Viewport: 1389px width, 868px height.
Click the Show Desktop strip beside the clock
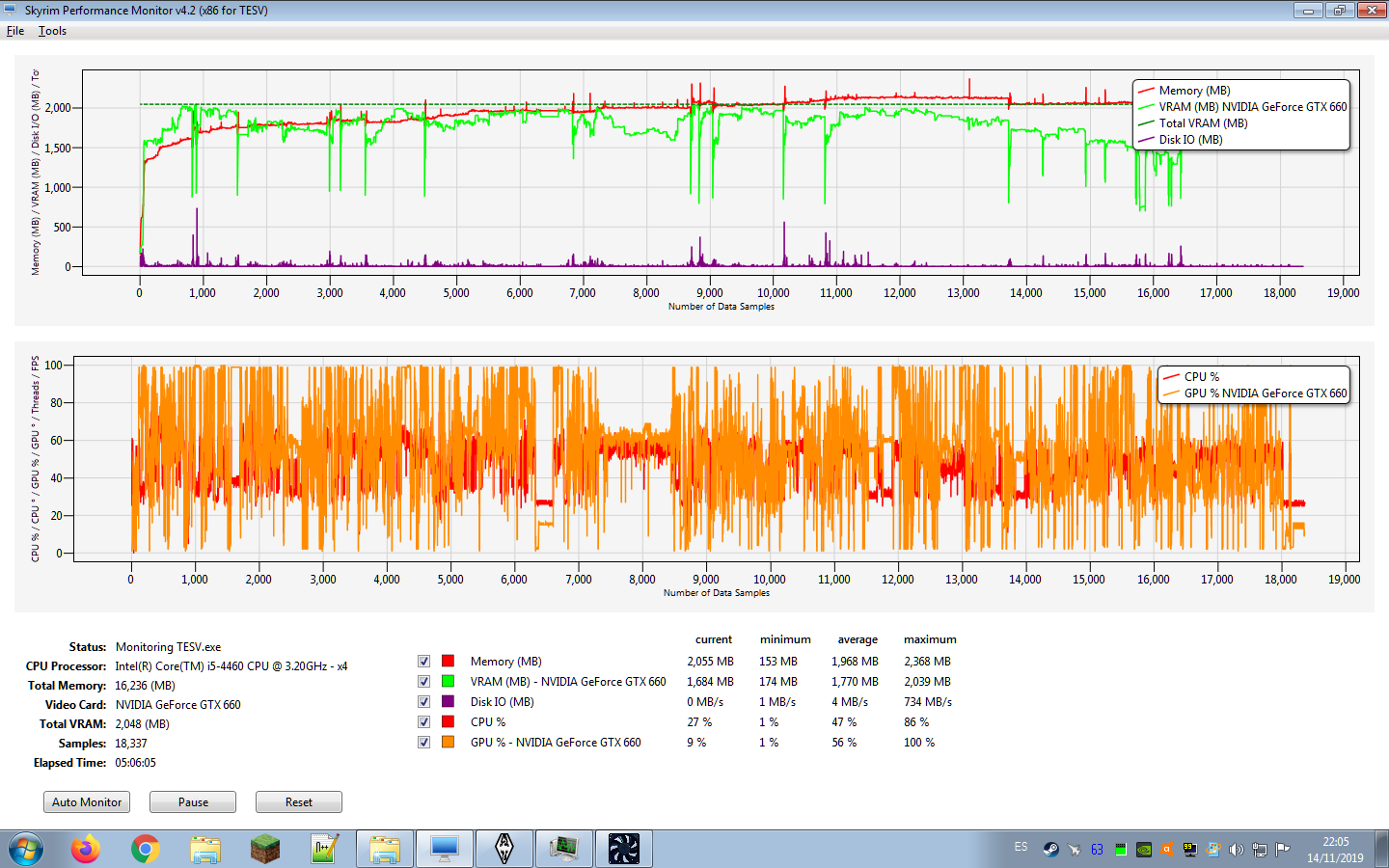pos(1381,849)
